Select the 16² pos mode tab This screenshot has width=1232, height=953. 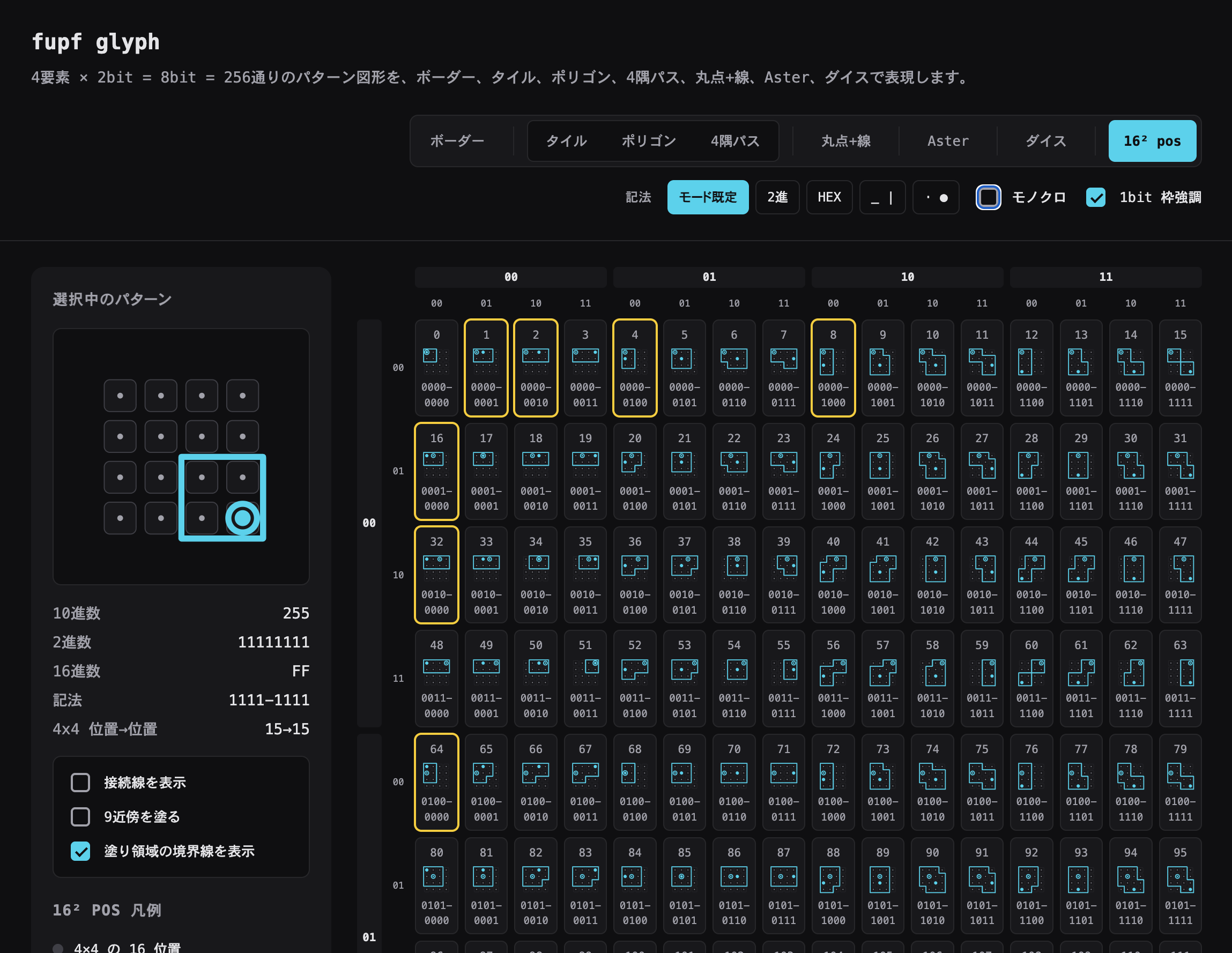(x=1152, y=141)
